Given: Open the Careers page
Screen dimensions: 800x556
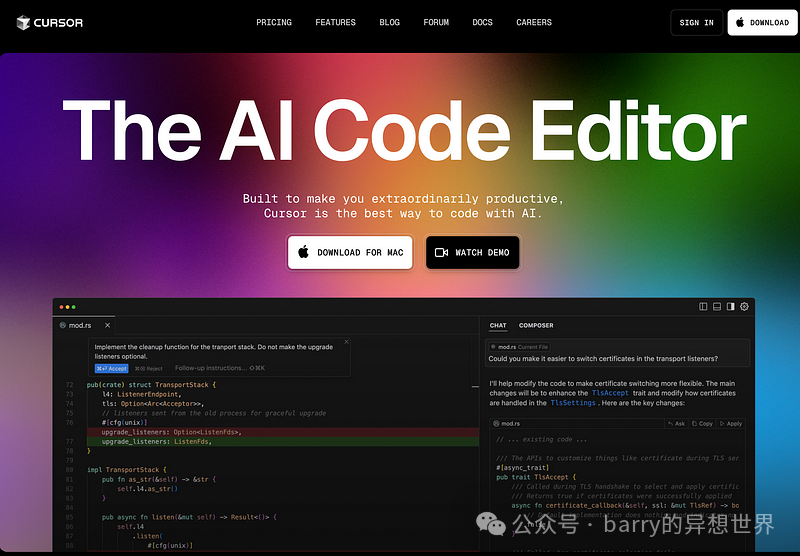Looking at the screenshot, I should 534,22.
